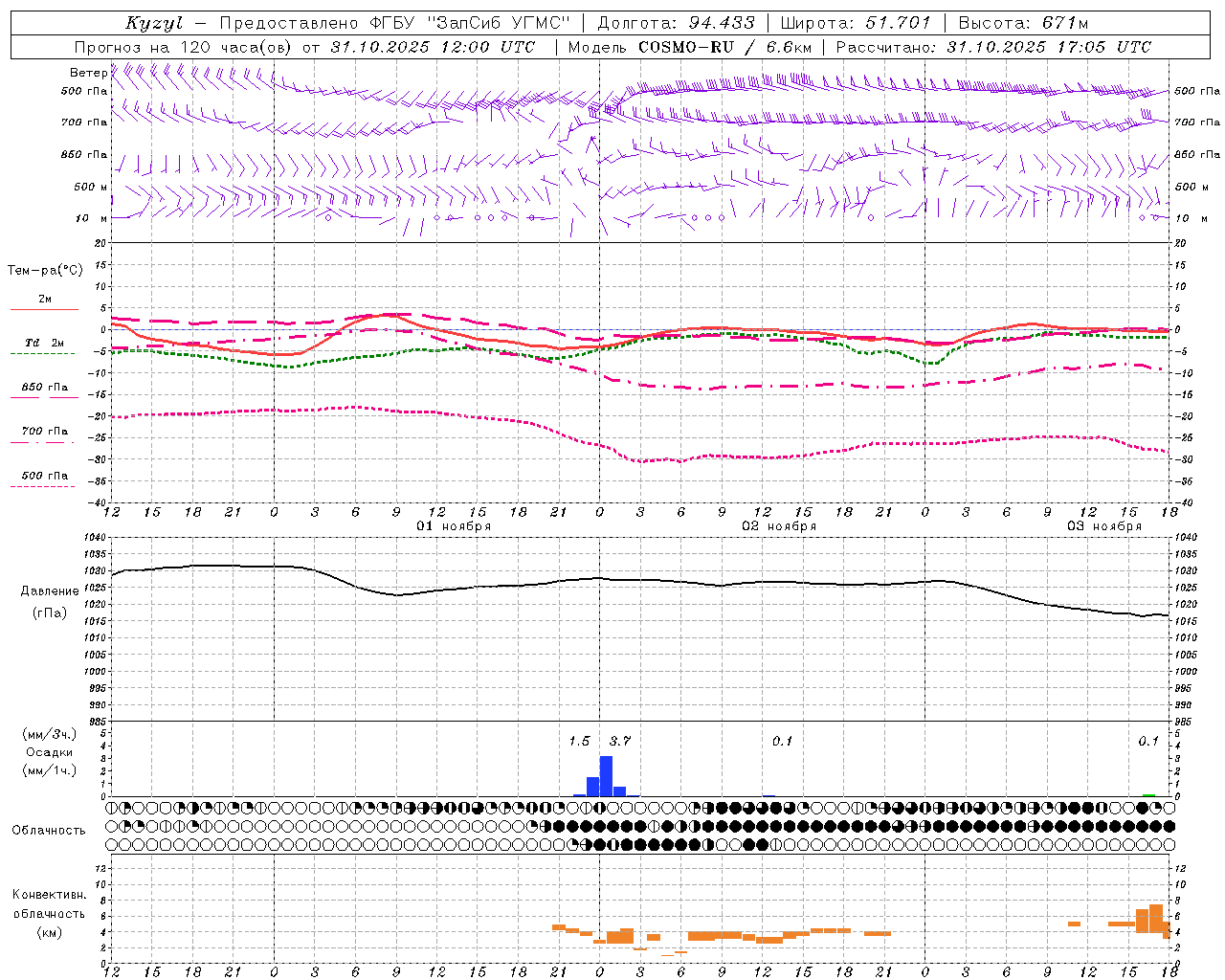Click the Широта: 51.701 latitude value
The image size is (1225, 980).
tap(856, 24)
